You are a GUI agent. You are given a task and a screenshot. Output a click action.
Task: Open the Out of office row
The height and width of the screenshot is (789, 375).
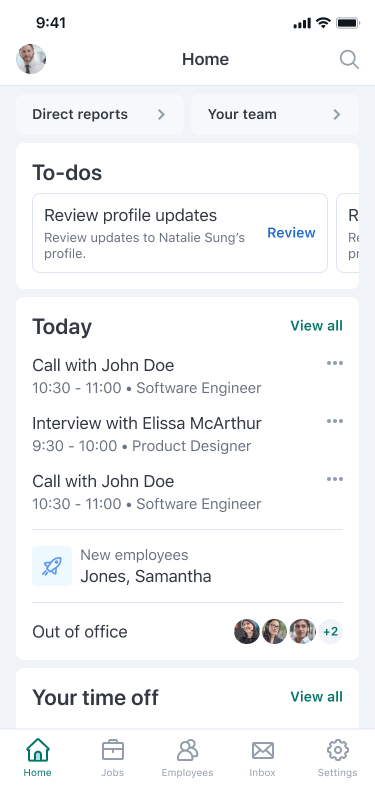point(187,632)
